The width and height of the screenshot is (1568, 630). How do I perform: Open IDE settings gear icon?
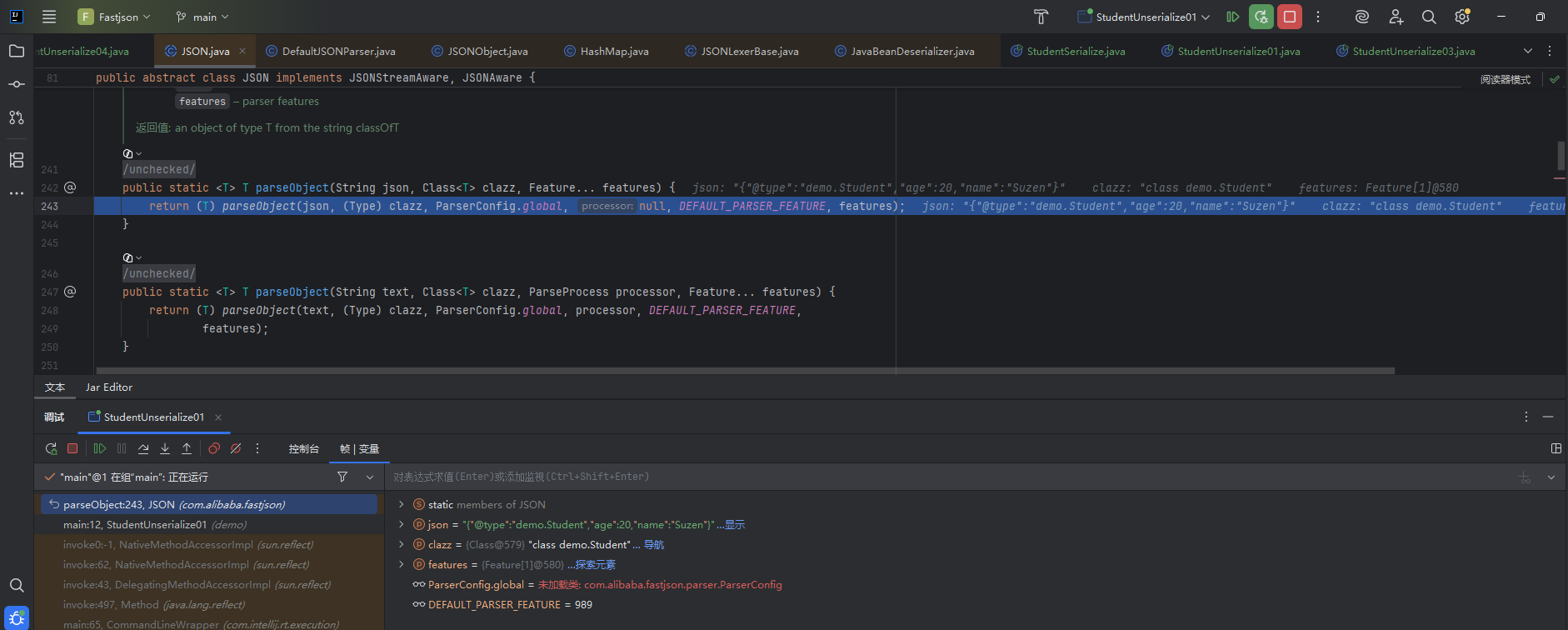coord(1462,17)
